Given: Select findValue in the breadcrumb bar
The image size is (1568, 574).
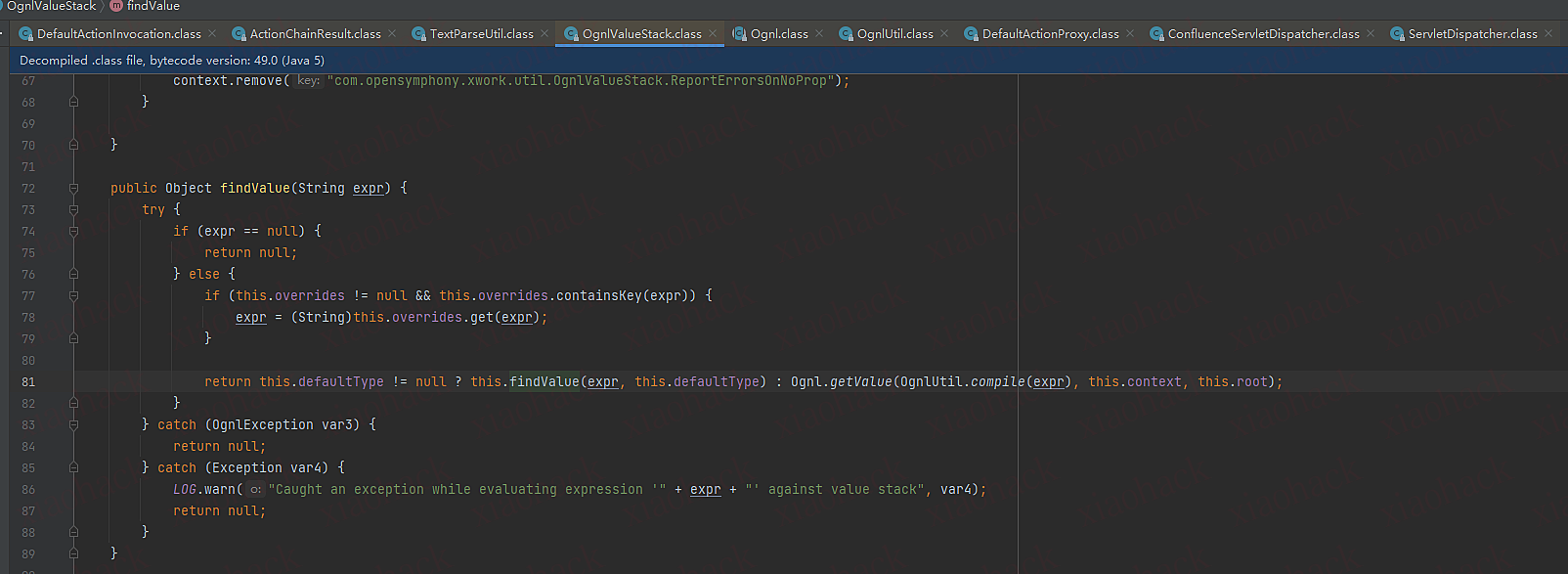Looking at the screenshot, I should (x=153, y=6).
